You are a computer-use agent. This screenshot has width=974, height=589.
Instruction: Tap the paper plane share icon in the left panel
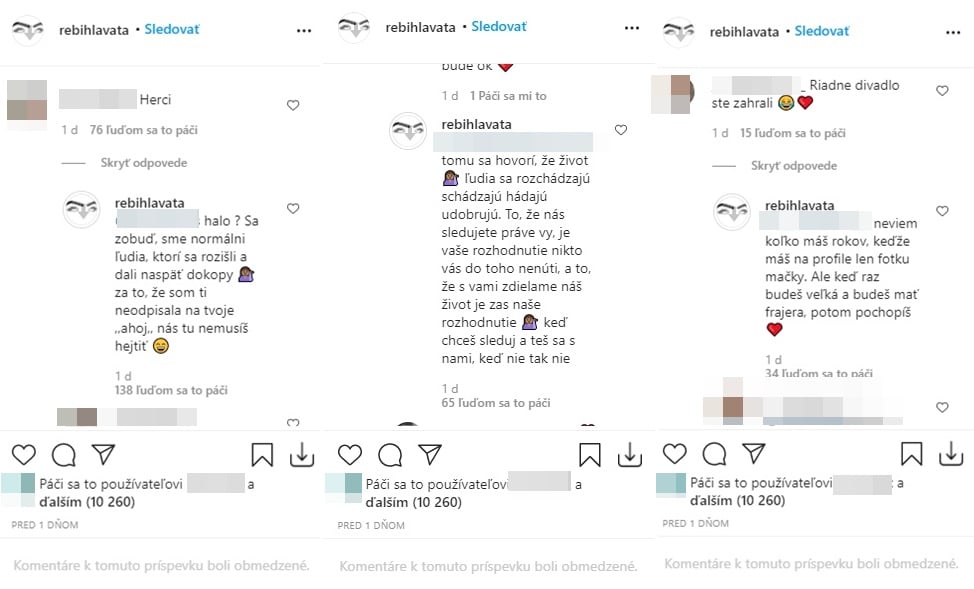click(x=103, y=454)
